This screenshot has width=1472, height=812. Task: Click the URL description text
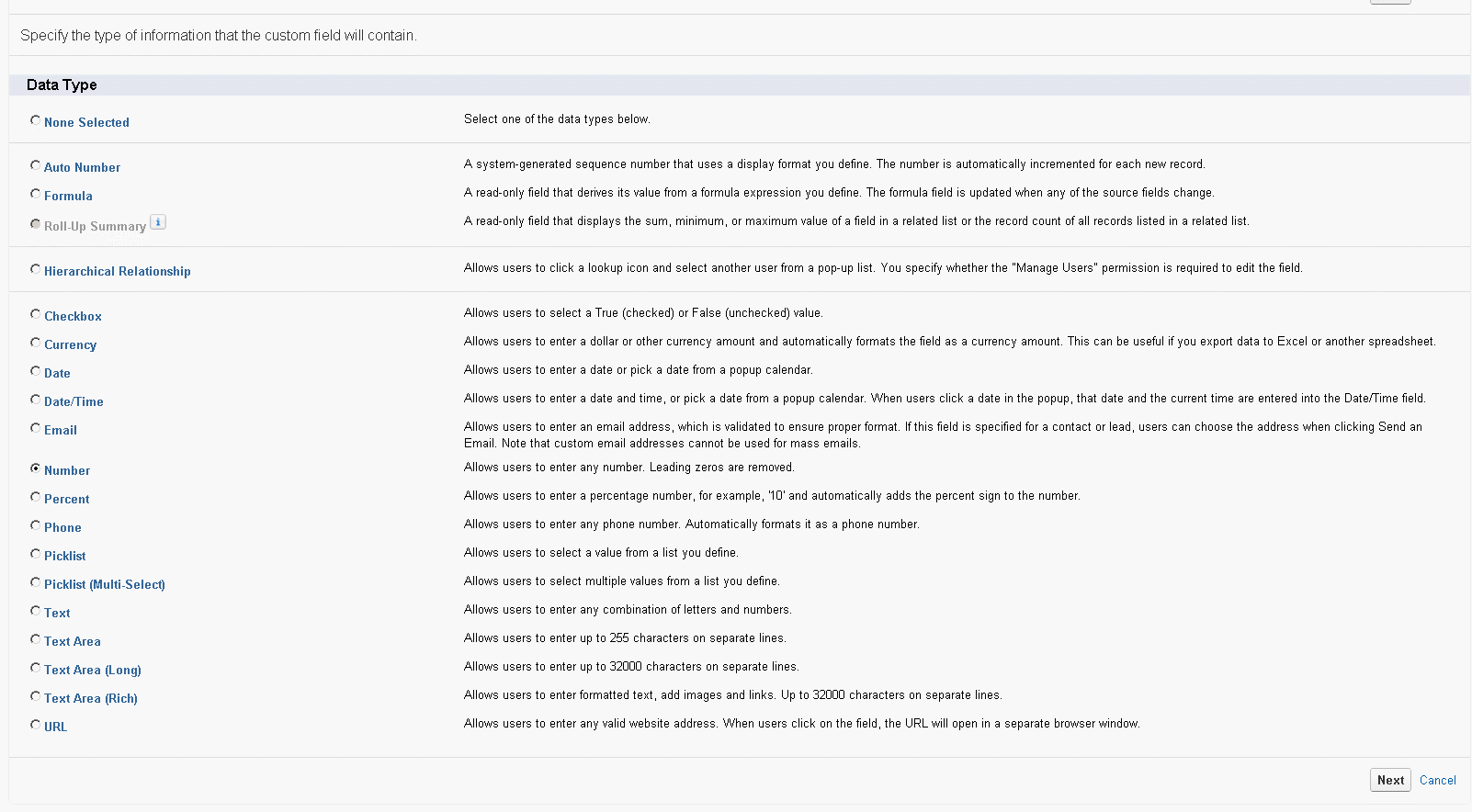(x=802, y=724)
